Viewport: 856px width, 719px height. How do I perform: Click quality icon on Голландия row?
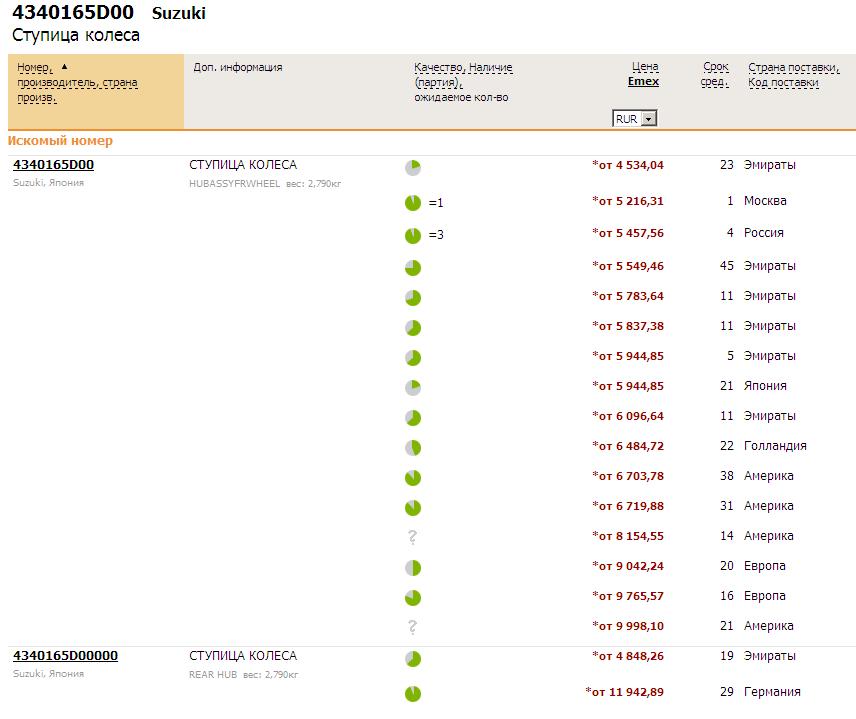click(x=413, y=448)
